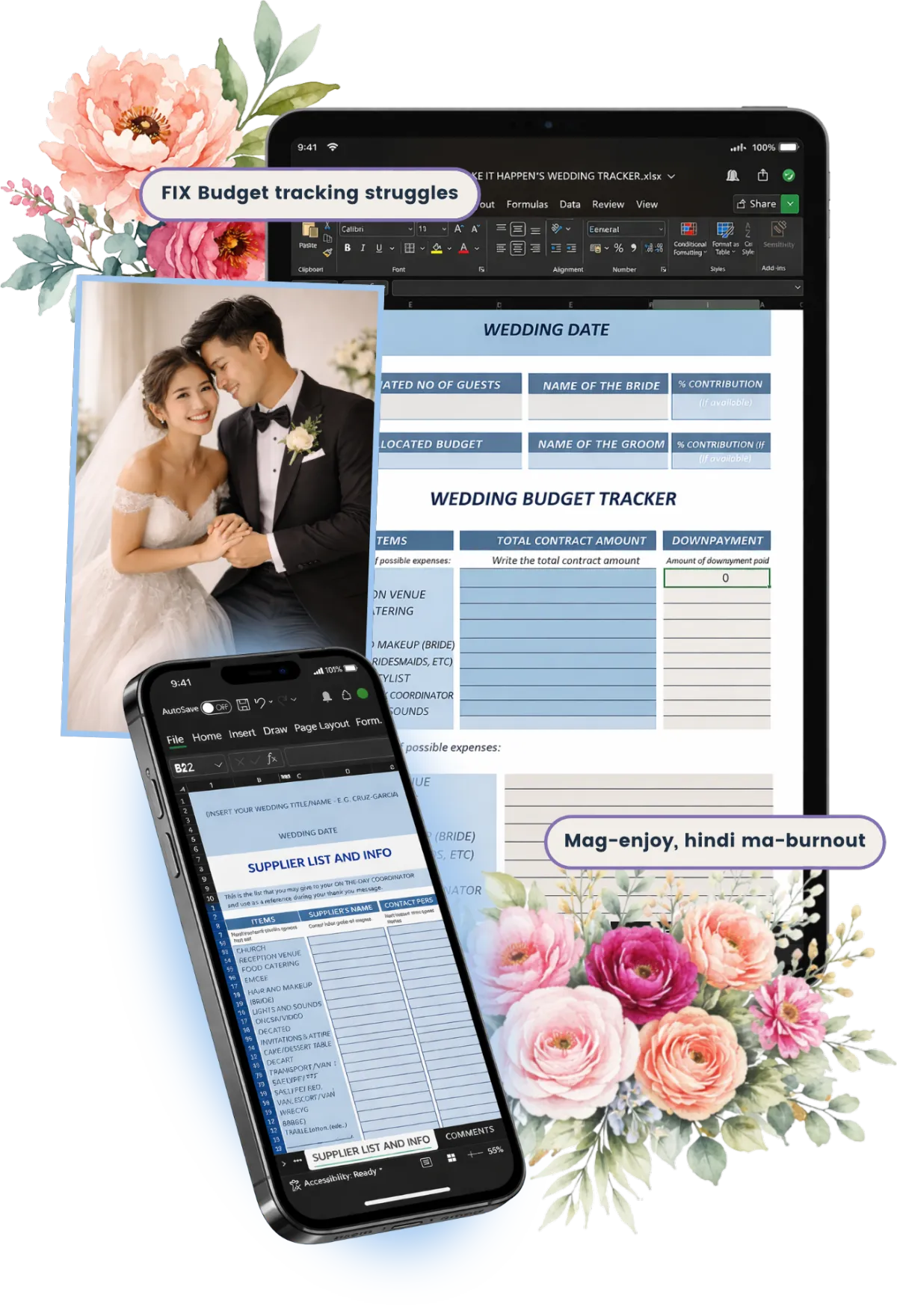Expand the formula bar on tablet

[x=798, y=287]
